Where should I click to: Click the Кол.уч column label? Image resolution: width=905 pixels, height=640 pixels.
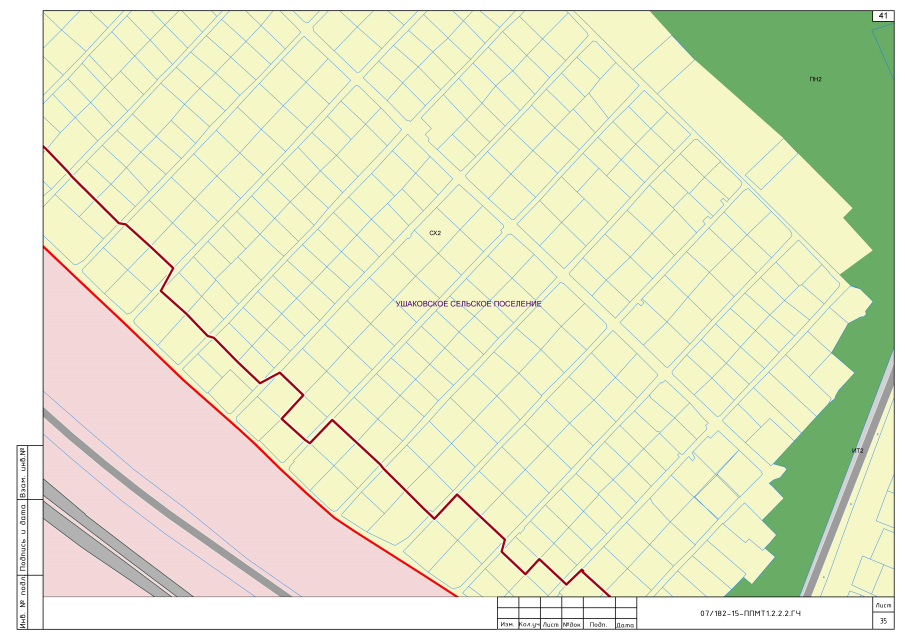click(x=529, y=624)
